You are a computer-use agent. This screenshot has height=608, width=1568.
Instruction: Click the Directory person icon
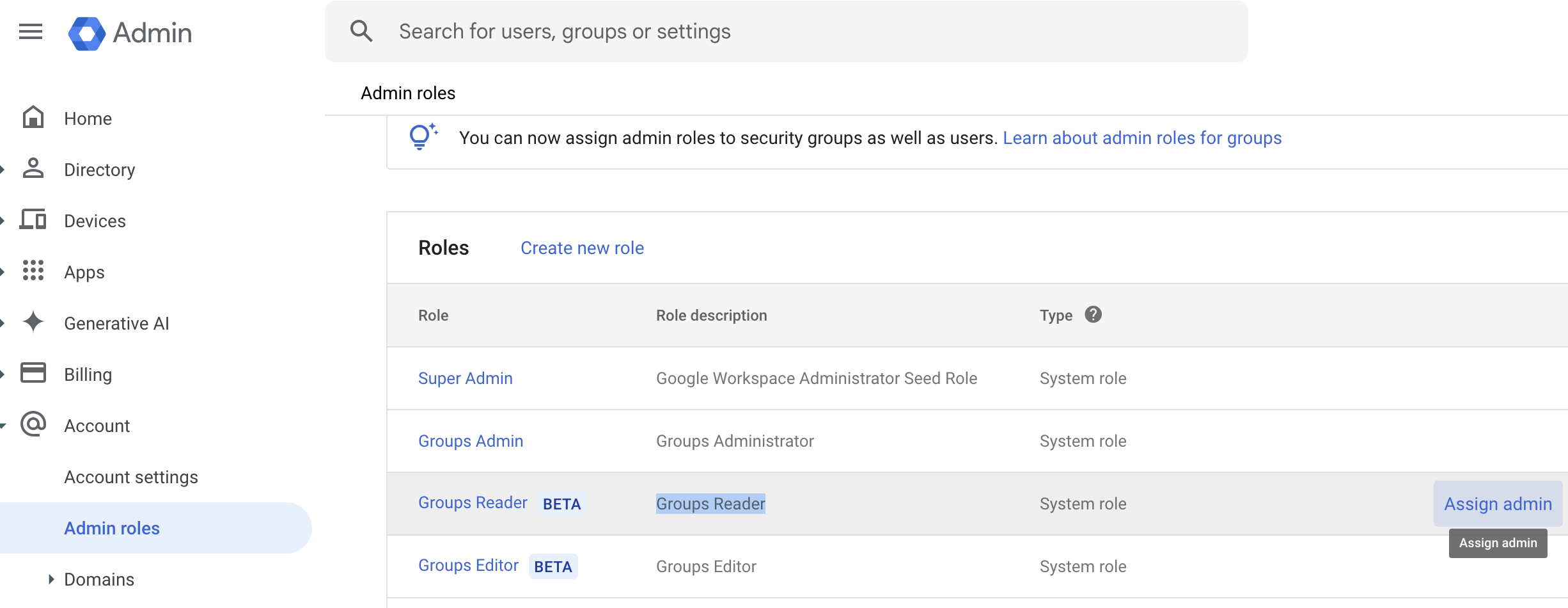(33, 169)
